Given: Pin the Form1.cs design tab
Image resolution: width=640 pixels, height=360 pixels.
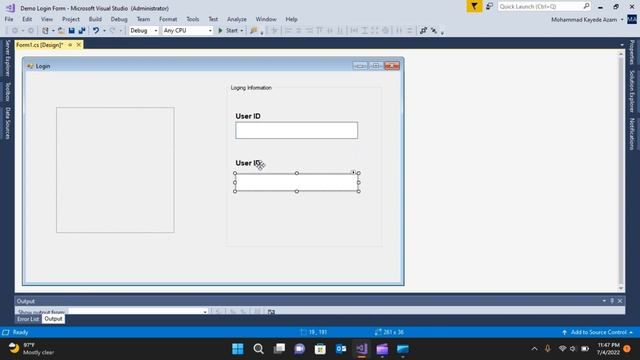Looking at the screenshot, I should pyautogui.click(x=70, y=45).
